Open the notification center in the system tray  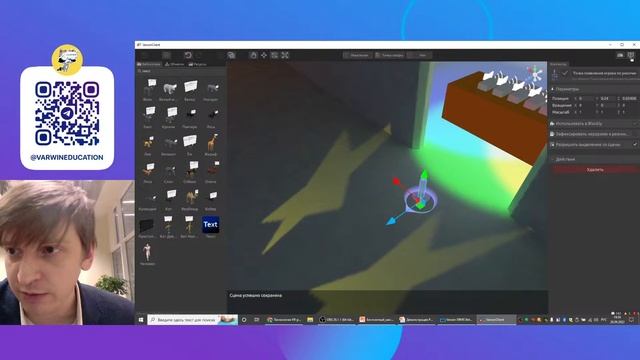[631, 320]
